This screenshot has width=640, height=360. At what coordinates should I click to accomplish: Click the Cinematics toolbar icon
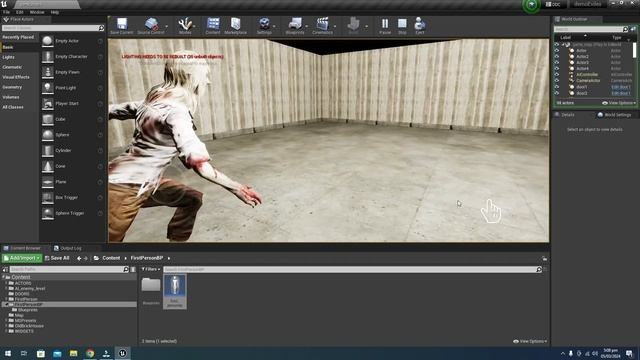click(322, 26)
